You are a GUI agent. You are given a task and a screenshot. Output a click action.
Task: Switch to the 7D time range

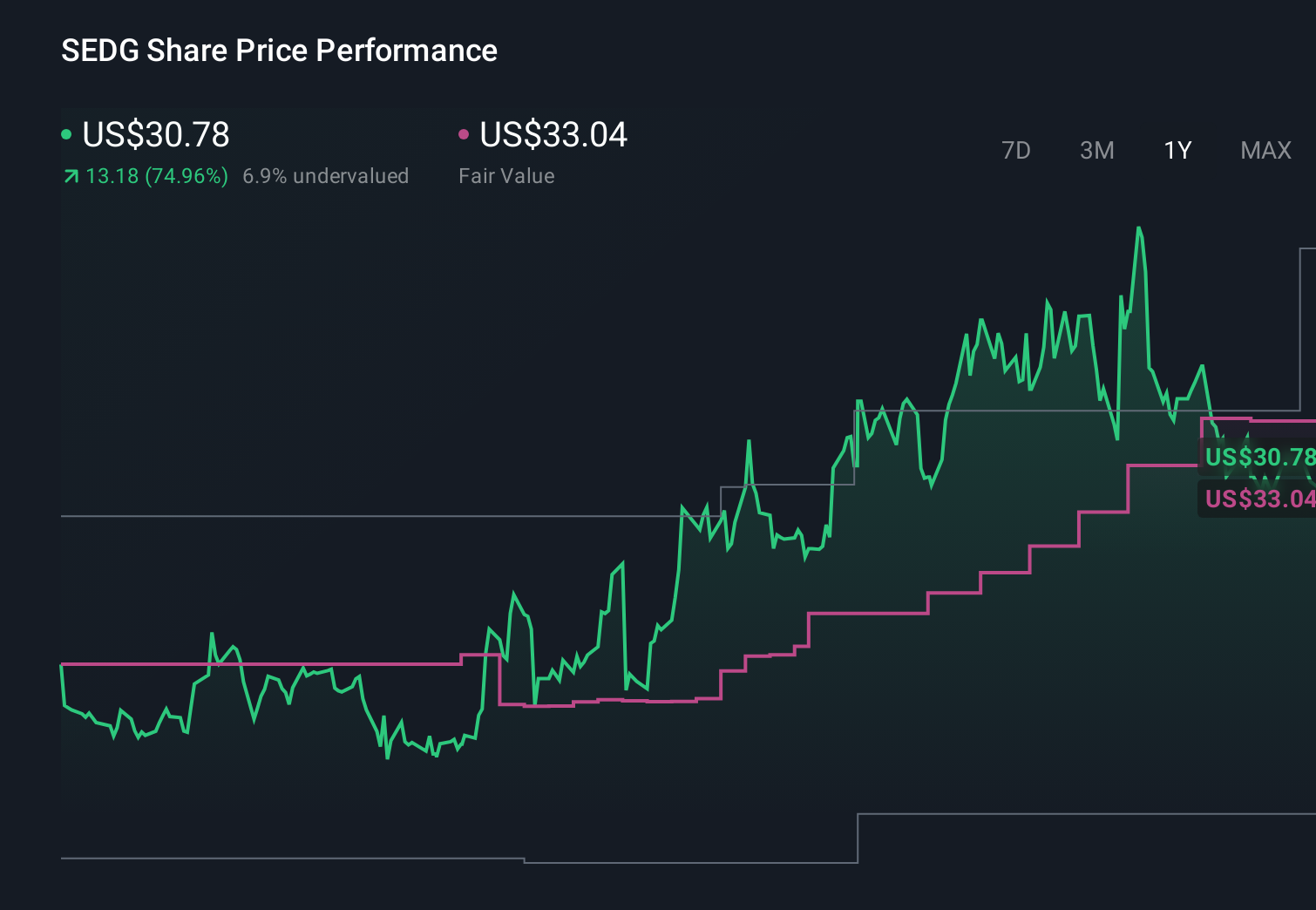(x=1016, y=150)
